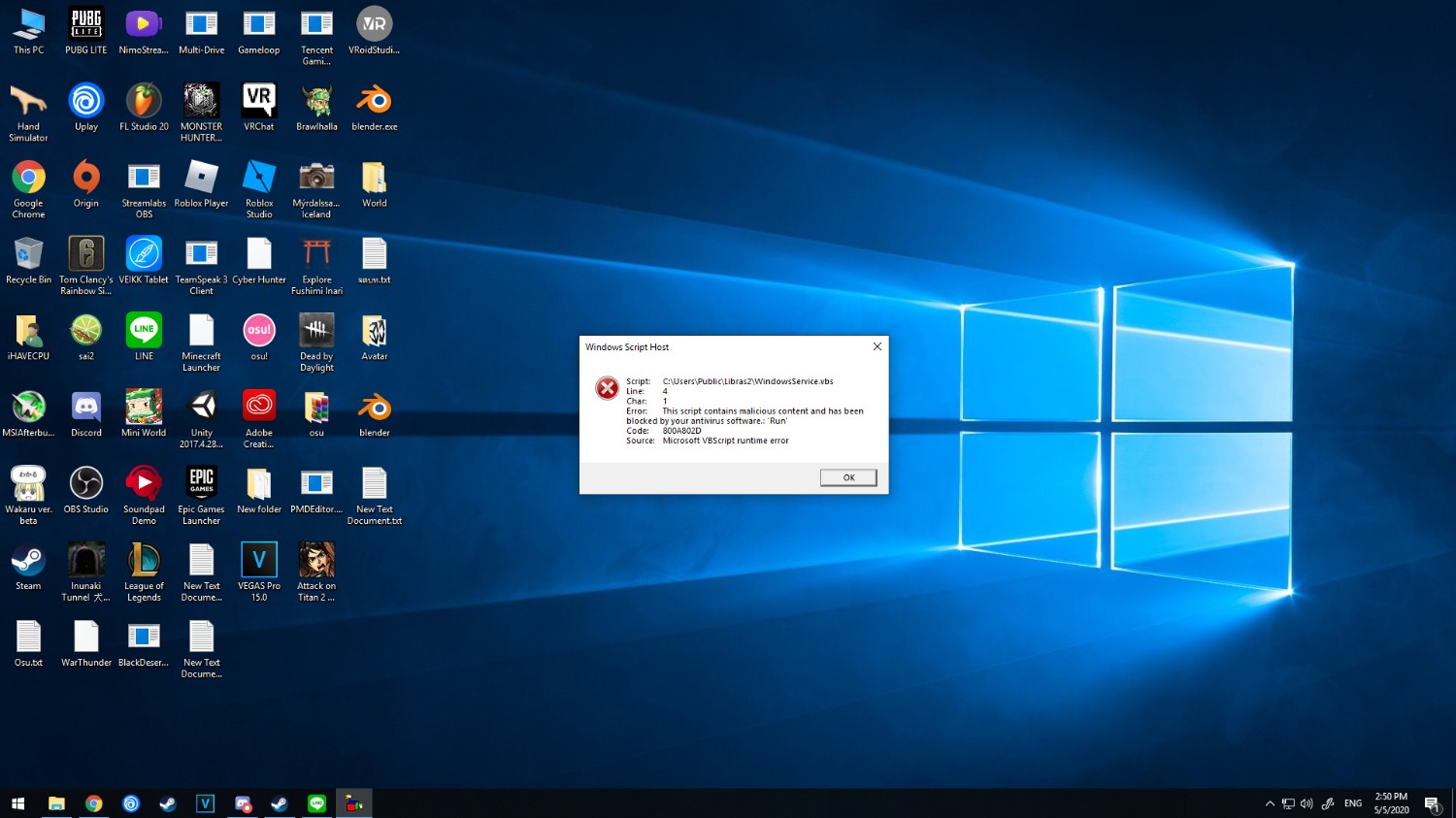Select the FL Studio 20 desktop icon
The height and width of the screenshot is (818, 1456).
tap(144, 108)
